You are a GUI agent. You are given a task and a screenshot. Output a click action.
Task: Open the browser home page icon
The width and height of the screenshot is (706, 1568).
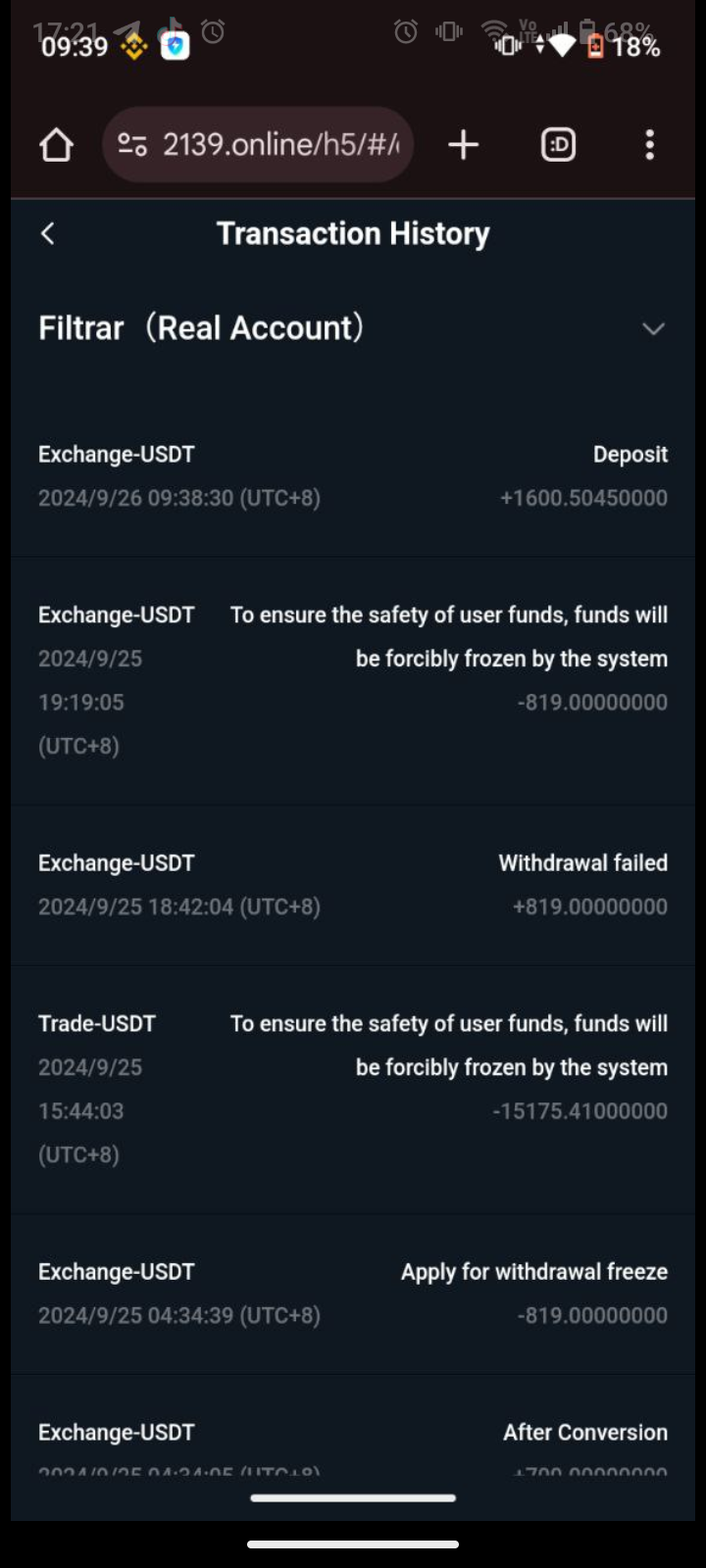(x=56, y=145)
